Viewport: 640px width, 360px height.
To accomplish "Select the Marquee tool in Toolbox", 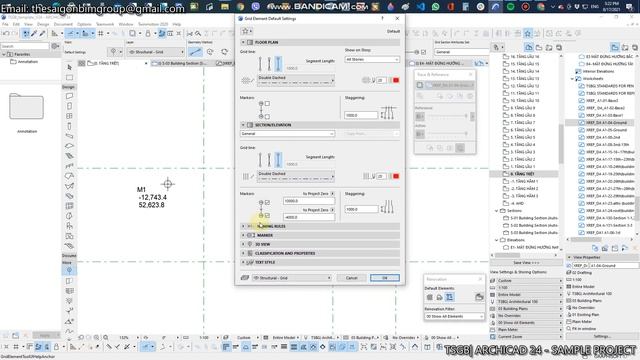I will click(x=69, y=78).
